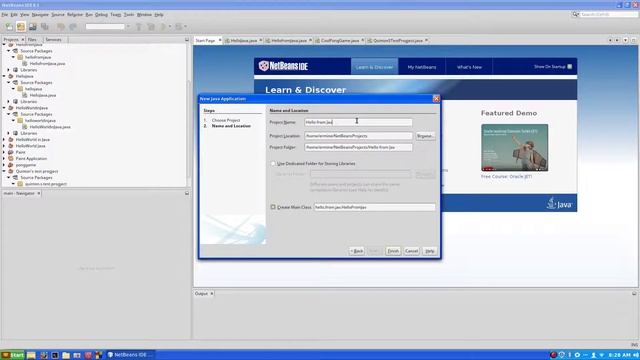Click the terminal icon in the taskbar
640x360 pixels.
[x=55, y=355]
